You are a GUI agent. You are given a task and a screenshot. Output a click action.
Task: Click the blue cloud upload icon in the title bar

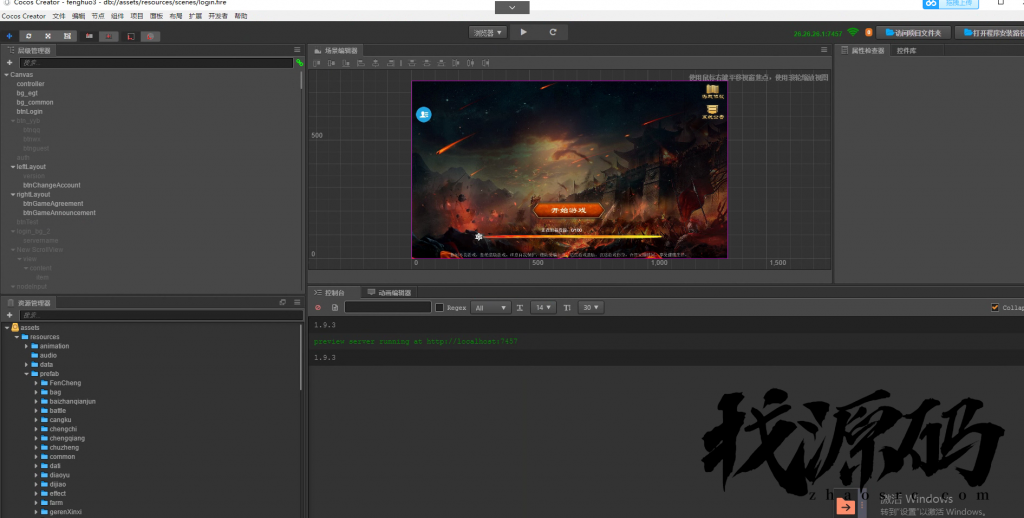pos(931,3)
